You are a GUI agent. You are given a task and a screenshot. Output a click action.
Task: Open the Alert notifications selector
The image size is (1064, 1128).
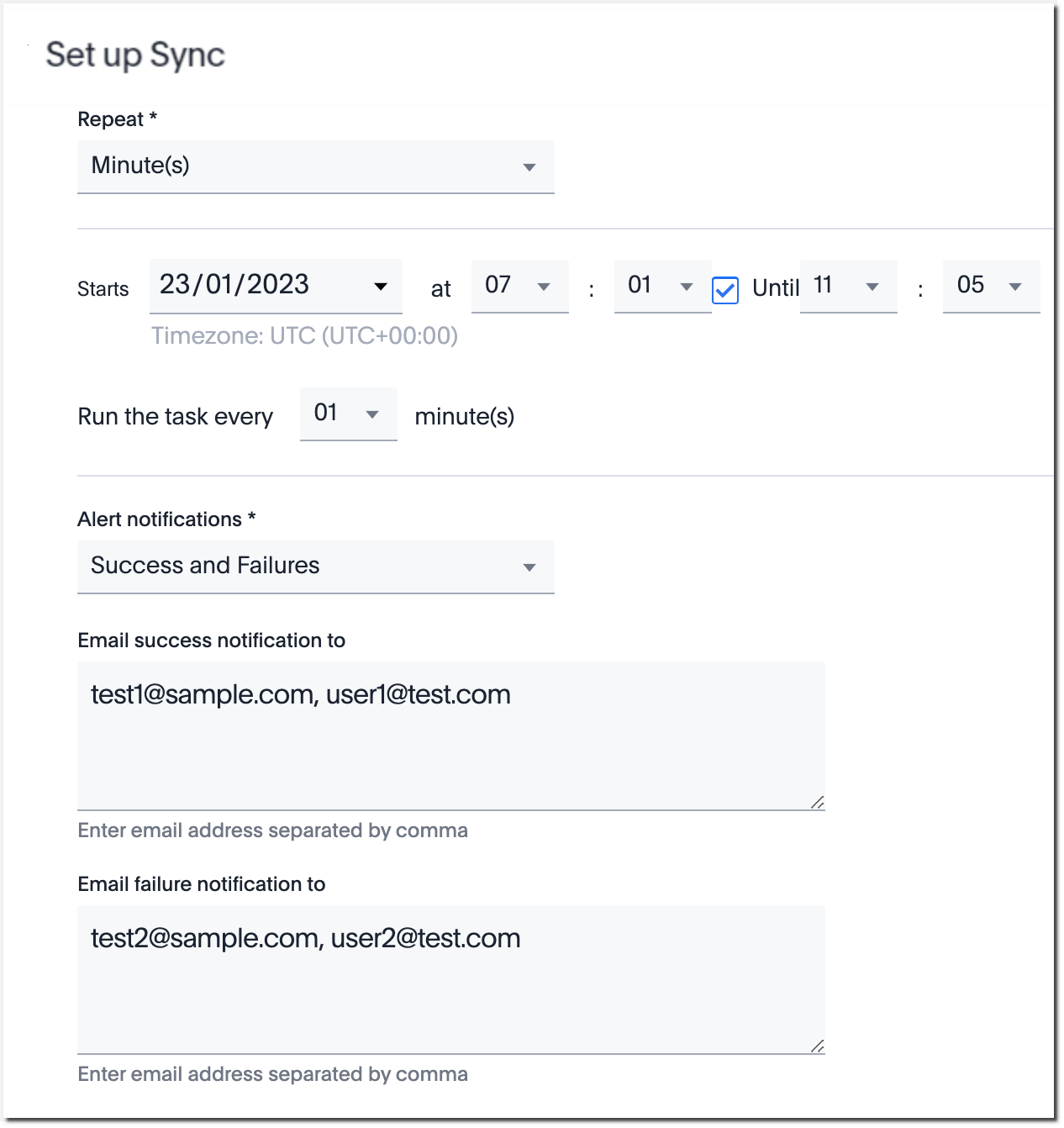coord(316,567)
